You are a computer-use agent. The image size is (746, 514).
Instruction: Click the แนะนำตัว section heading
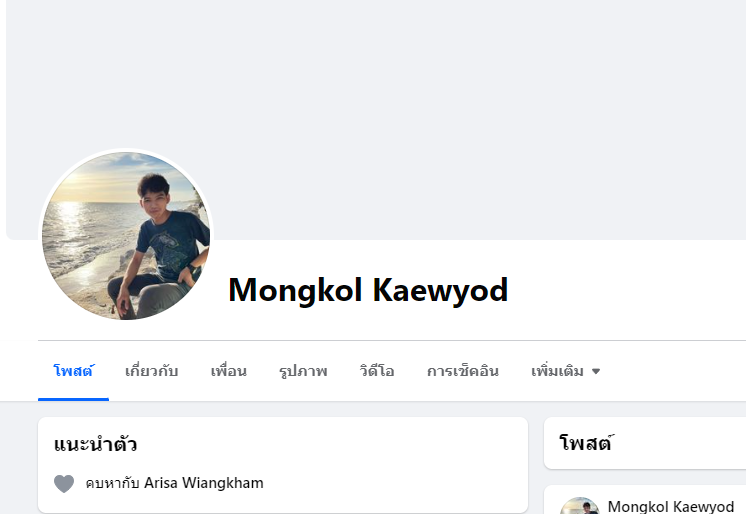coord(95,445)
